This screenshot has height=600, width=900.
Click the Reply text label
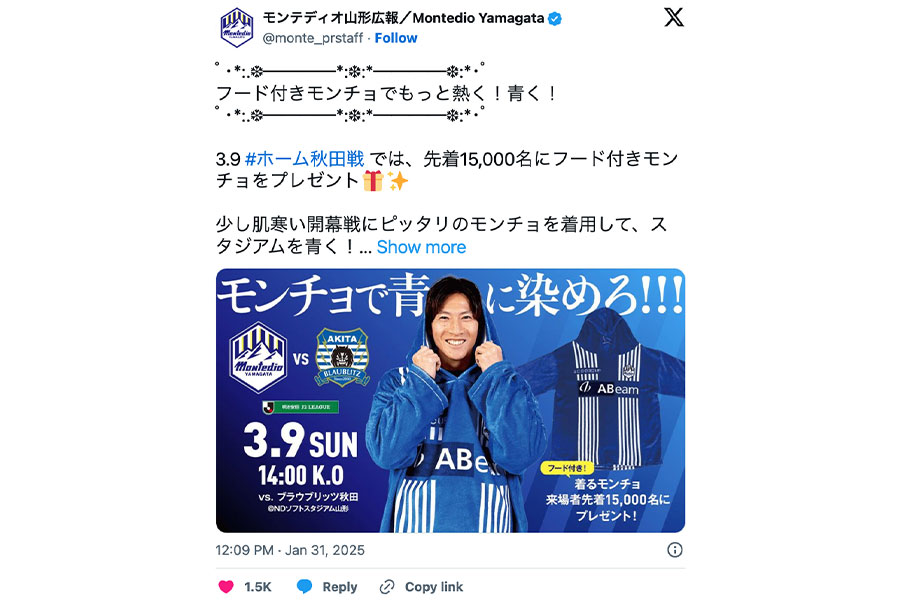[340, 587]
